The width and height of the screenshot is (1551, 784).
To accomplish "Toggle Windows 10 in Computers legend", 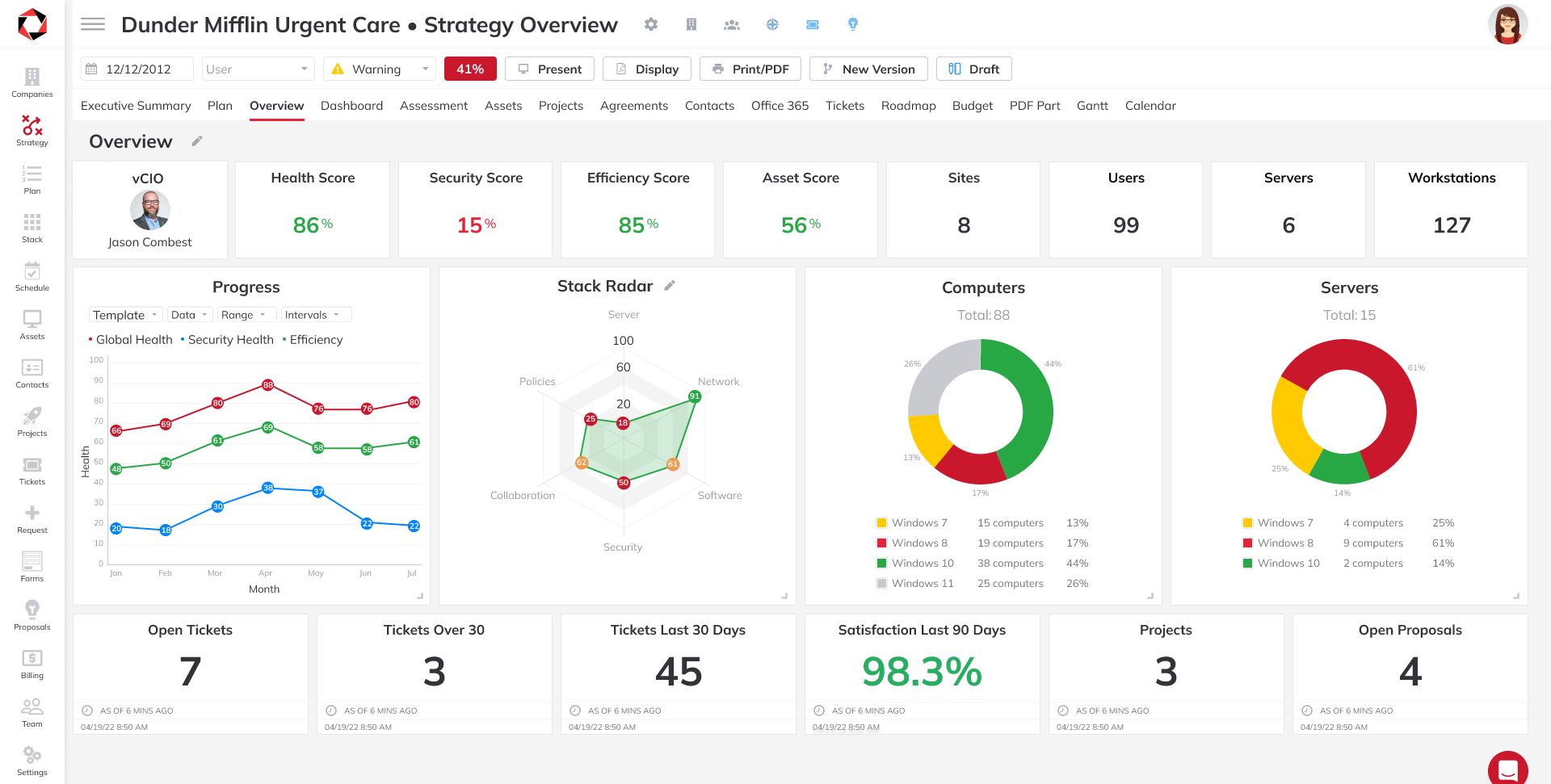I will pyautogui.click(x=915, y=564).
